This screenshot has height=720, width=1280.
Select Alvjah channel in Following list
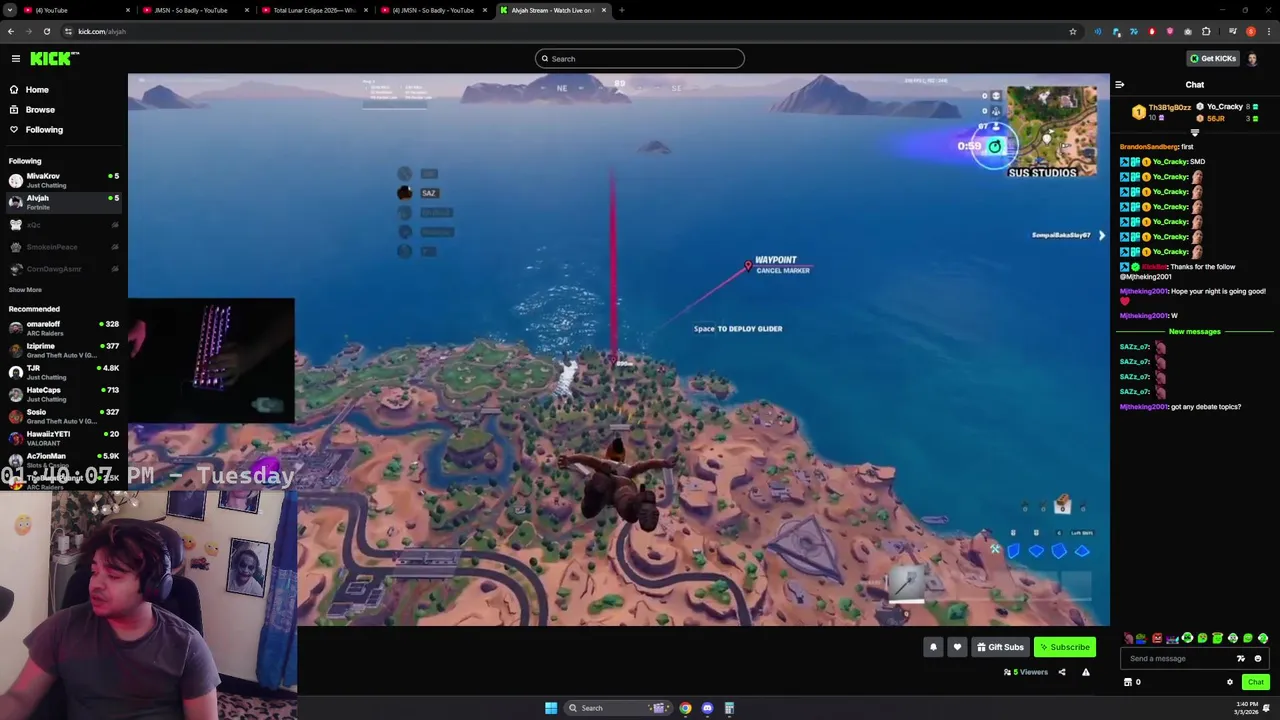(62, 202)
